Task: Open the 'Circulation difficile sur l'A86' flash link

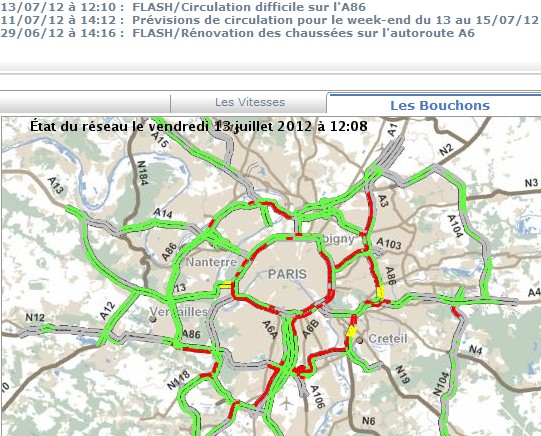Action: click(x=249, y=7)
